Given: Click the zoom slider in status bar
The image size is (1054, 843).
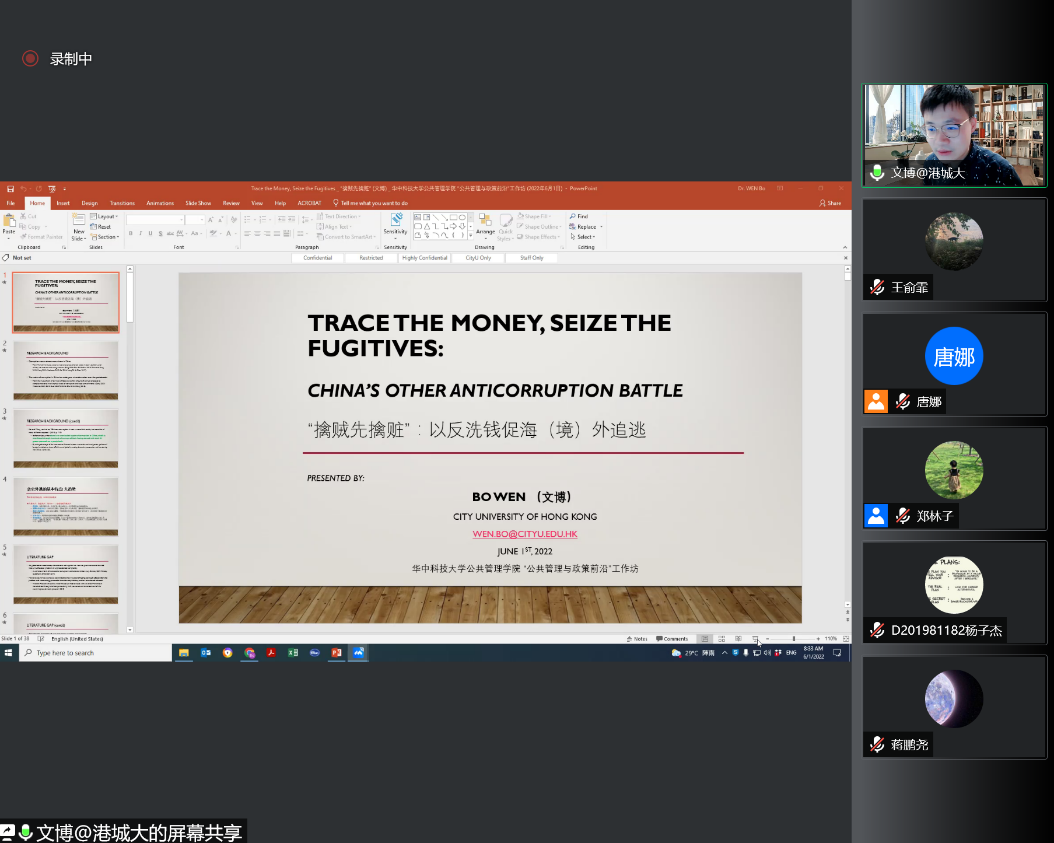Looking at the screenshot, I should coord(793,638).
